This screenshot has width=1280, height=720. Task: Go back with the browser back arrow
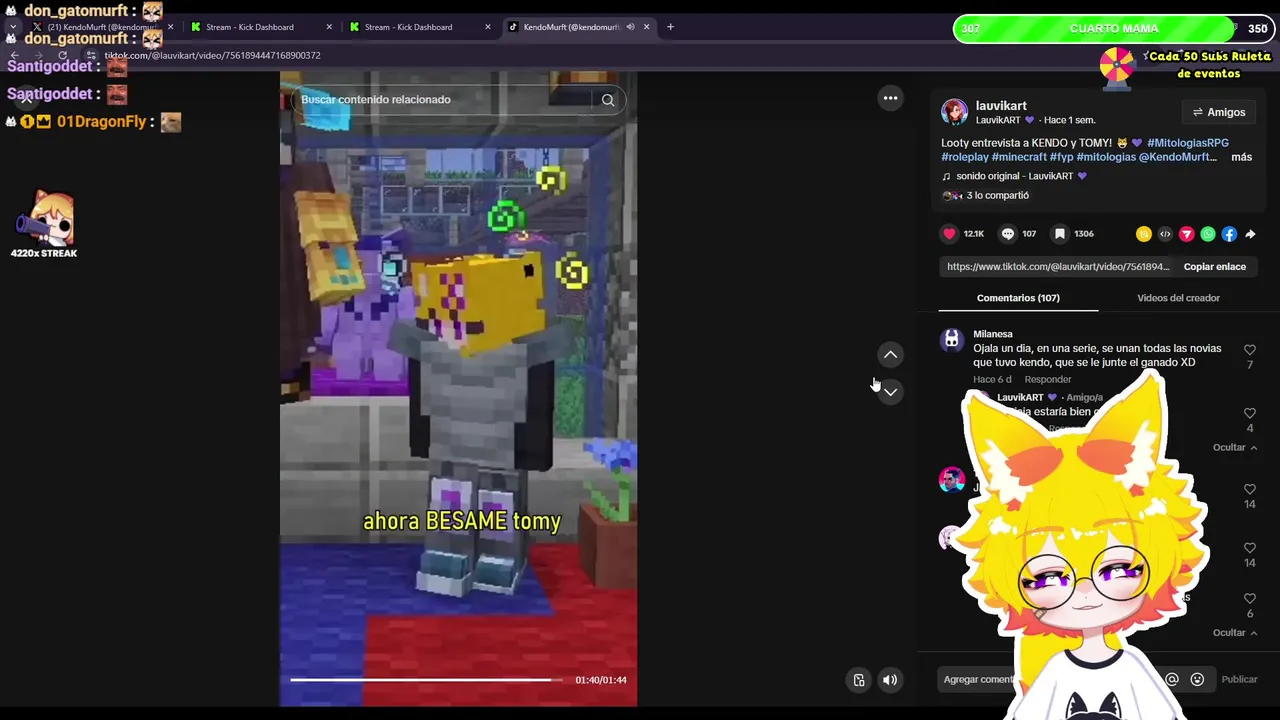[x=14, y=56]
